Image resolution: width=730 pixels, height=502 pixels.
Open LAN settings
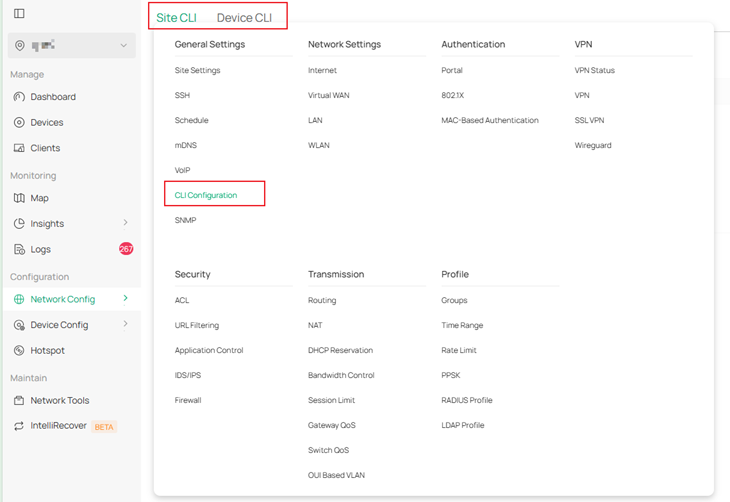click(315, 120)
